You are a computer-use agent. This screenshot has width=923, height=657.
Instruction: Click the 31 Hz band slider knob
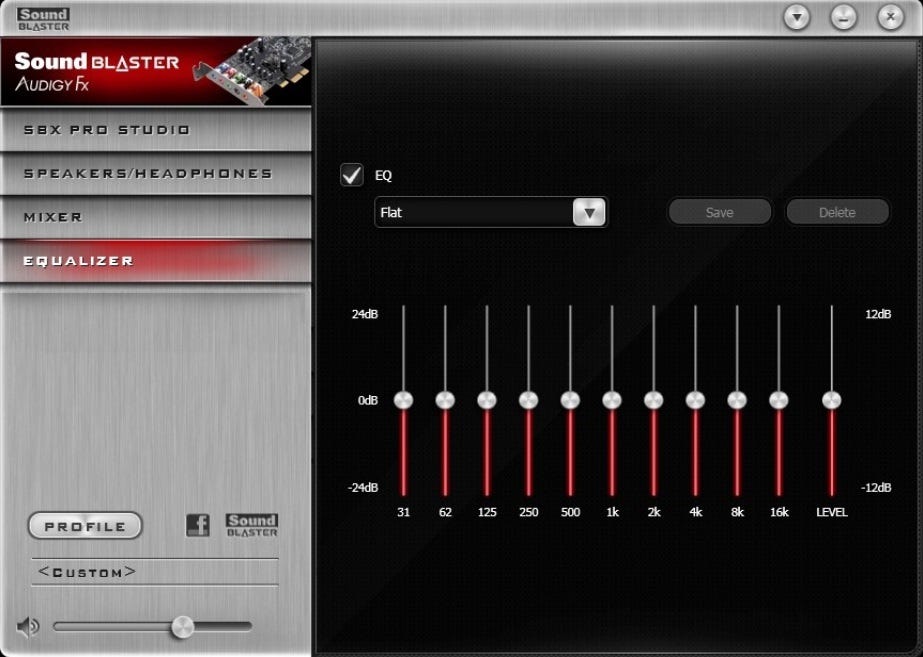coord(403,400)
